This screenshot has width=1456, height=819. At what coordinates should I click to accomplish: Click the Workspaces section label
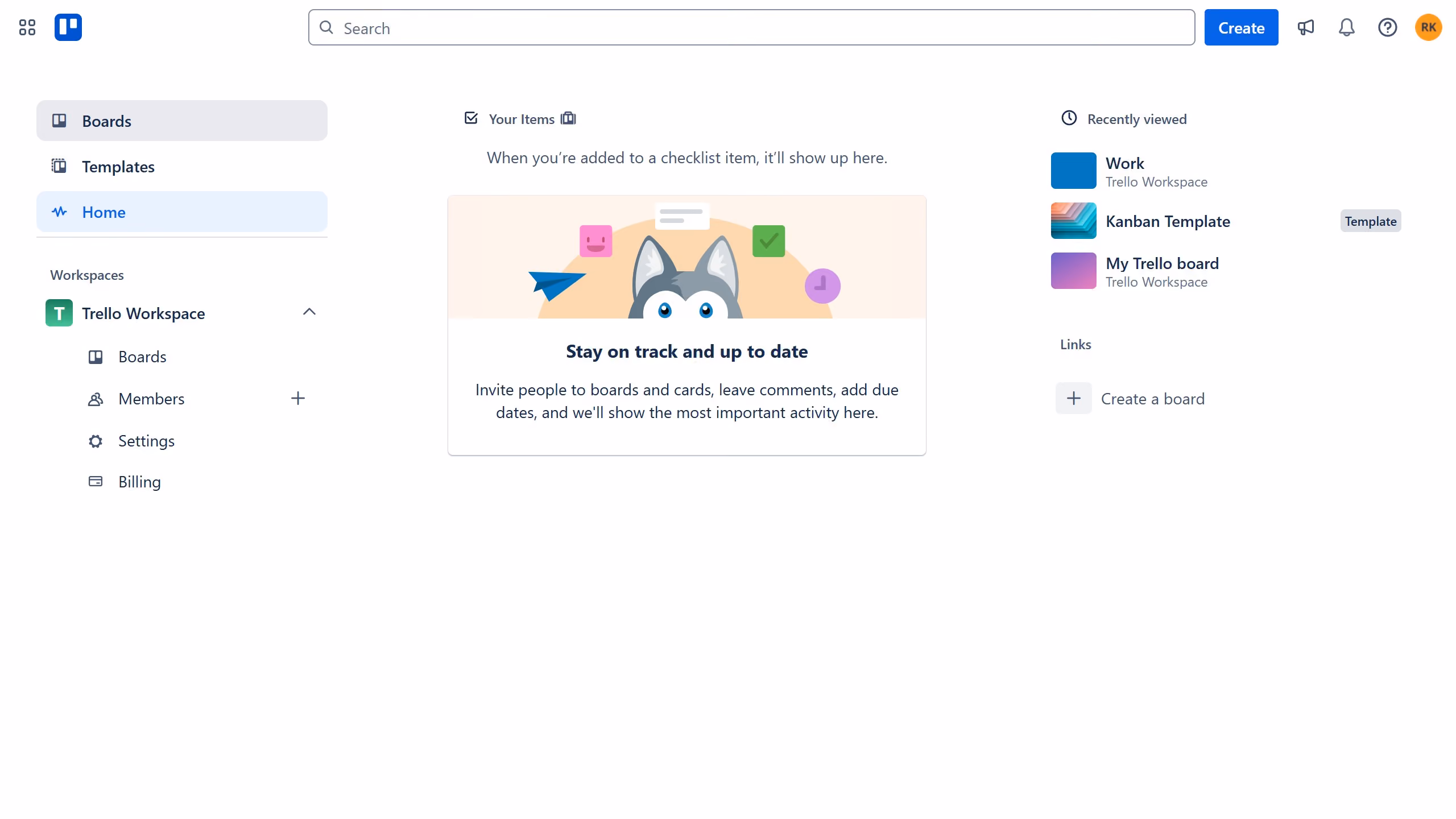click(87, 275)
